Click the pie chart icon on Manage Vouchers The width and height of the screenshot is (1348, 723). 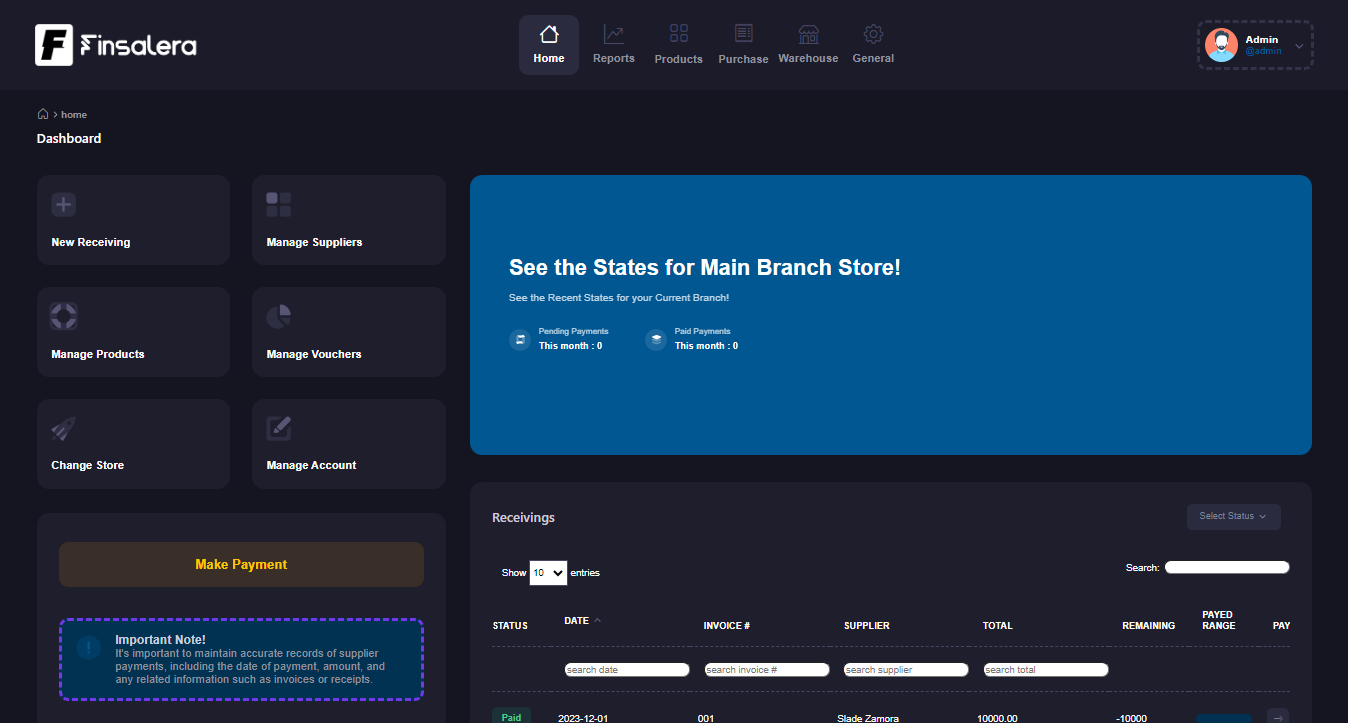279,316
